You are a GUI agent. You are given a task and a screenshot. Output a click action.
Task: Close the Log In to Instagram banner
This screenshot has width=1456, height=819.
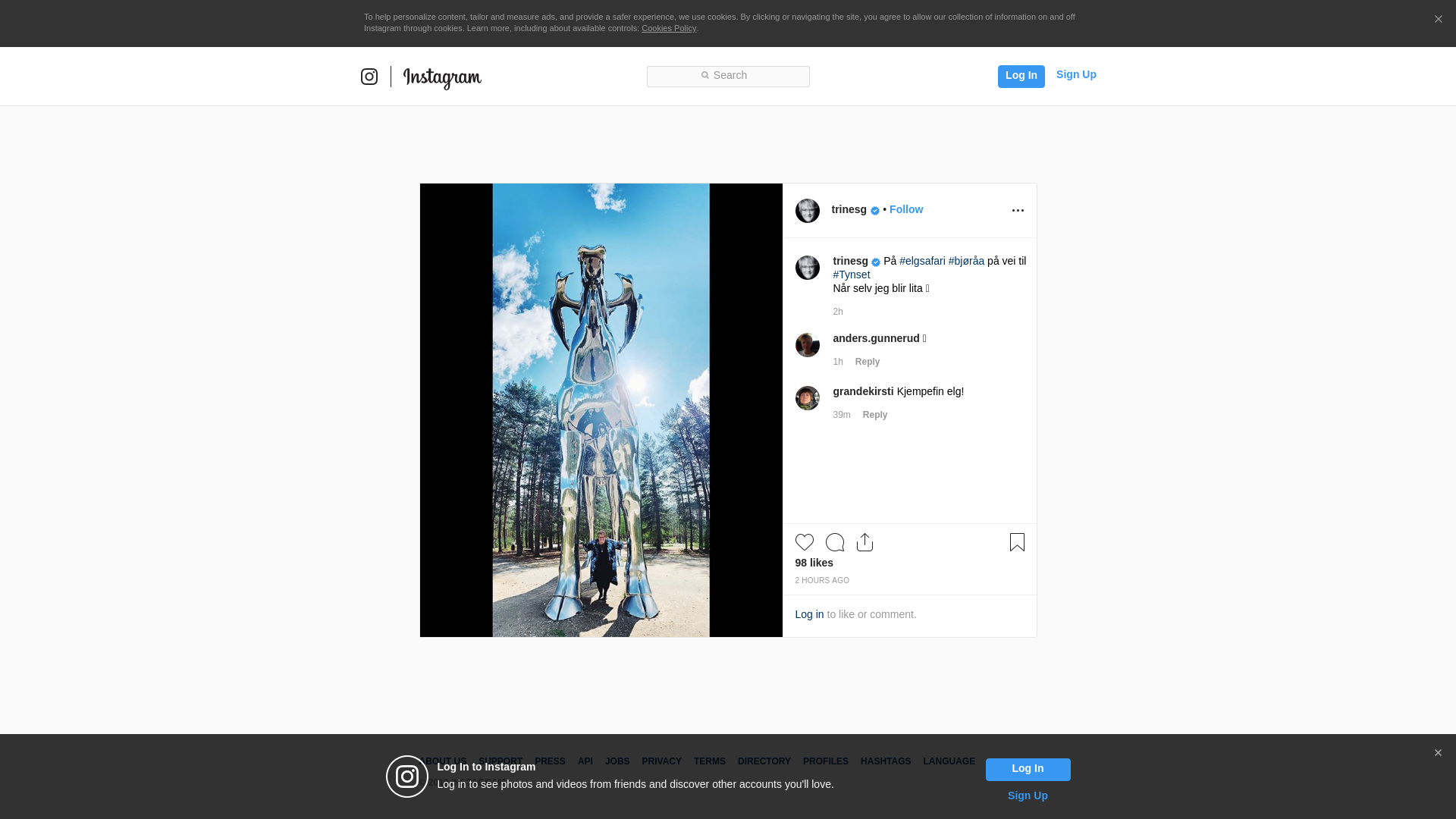coord(1438,753)
